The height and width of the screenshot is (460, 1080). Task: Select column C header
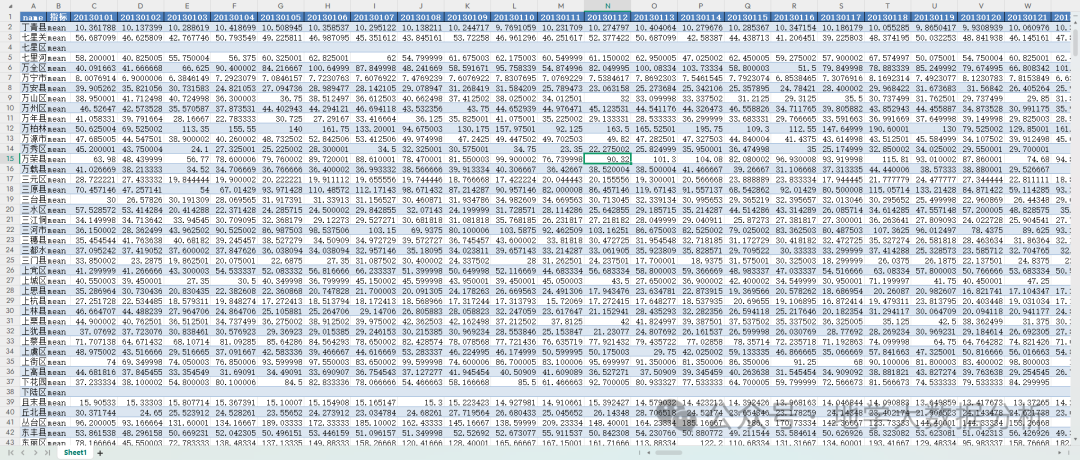click(94, 6)
